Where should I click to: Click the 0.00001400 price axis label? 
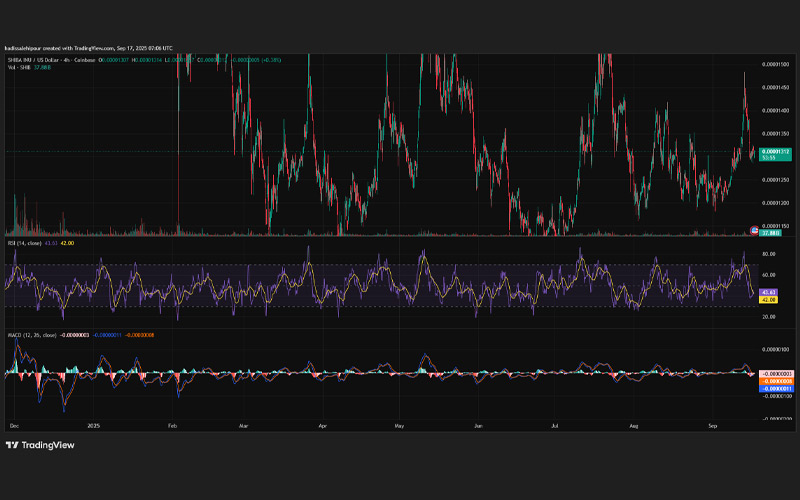pyautogui.click(x=775, y=111)
